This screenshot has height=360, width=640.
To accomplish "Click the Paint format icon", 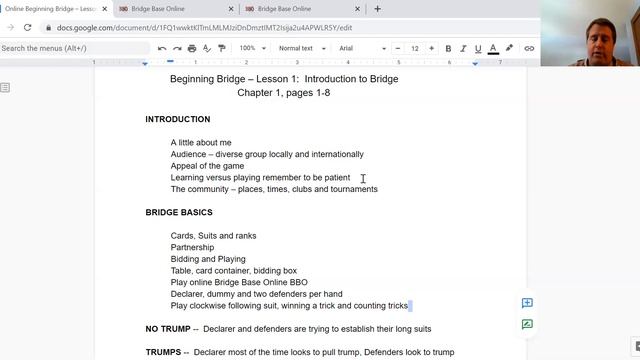I will pos(222,49).
